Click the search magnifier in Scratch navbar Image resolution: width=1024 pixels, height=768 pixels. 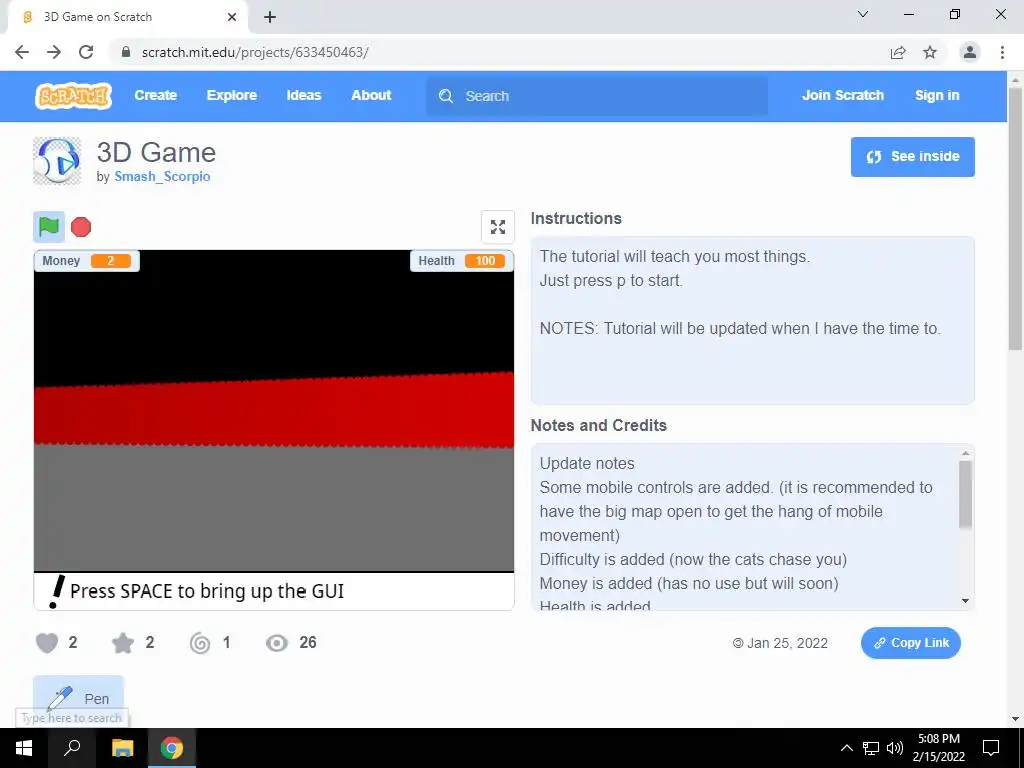[446, 96]
